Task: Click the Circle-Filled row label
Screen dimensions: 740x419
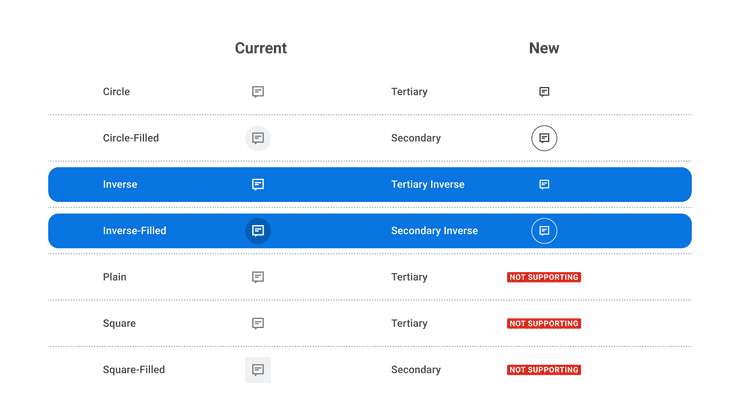Action: [x=131, y=138]
